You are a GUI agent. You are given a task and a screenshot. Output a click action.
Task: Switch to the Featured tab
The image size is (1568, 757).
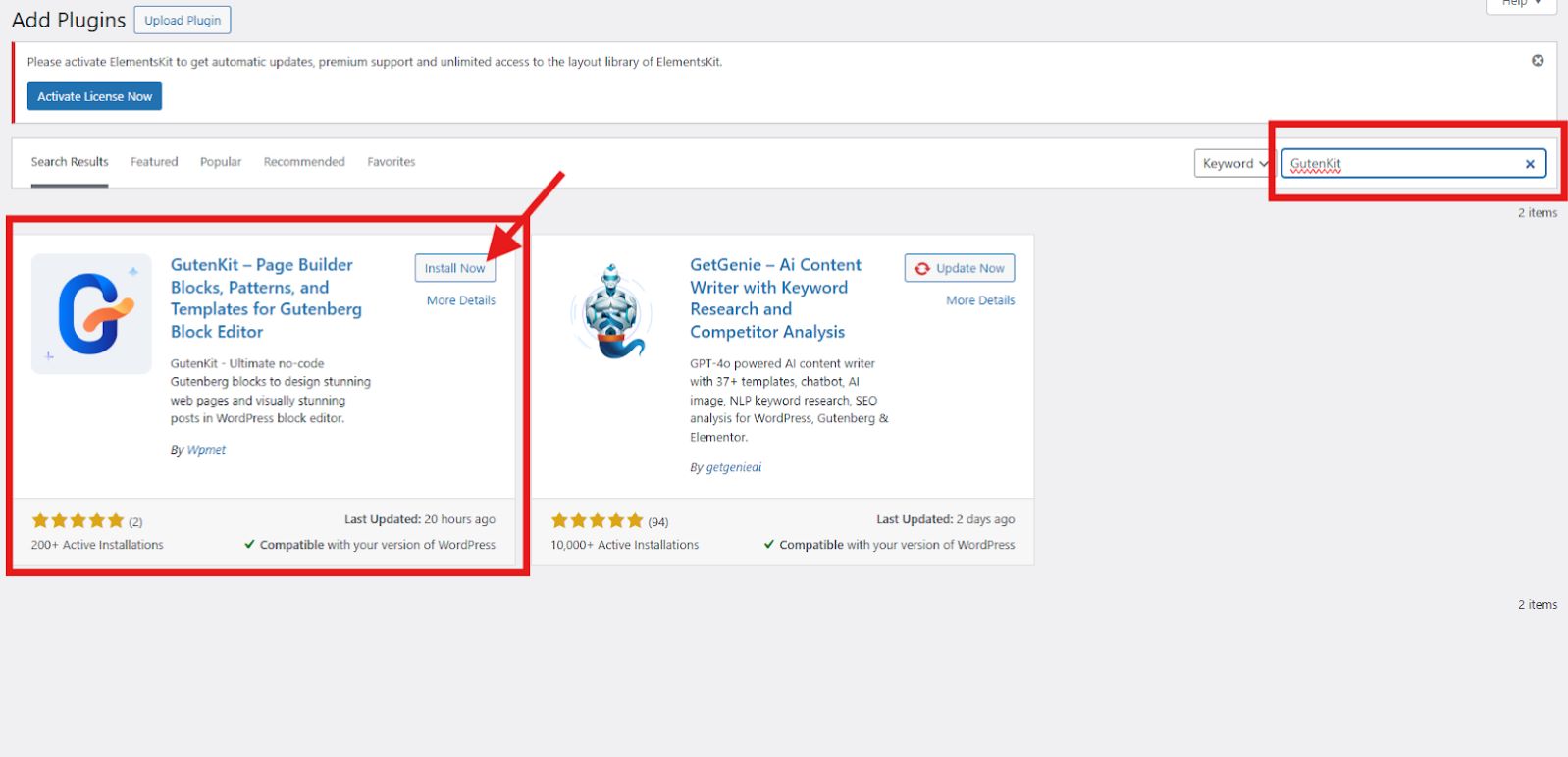[x=154, y=162]
